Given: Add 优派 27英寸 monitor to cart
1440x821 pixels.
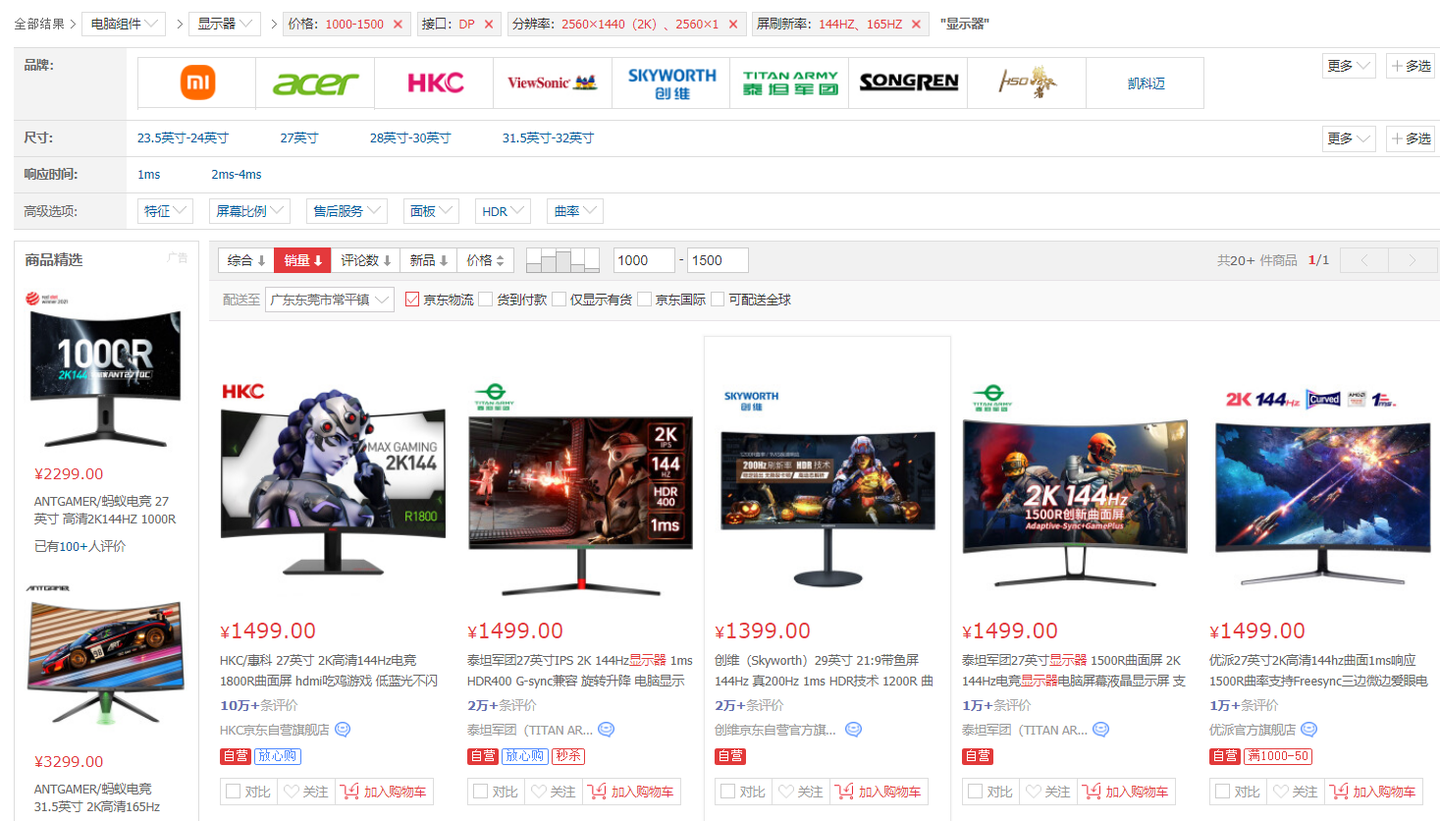Looking at the screenshot, I should pos(1375,792).
